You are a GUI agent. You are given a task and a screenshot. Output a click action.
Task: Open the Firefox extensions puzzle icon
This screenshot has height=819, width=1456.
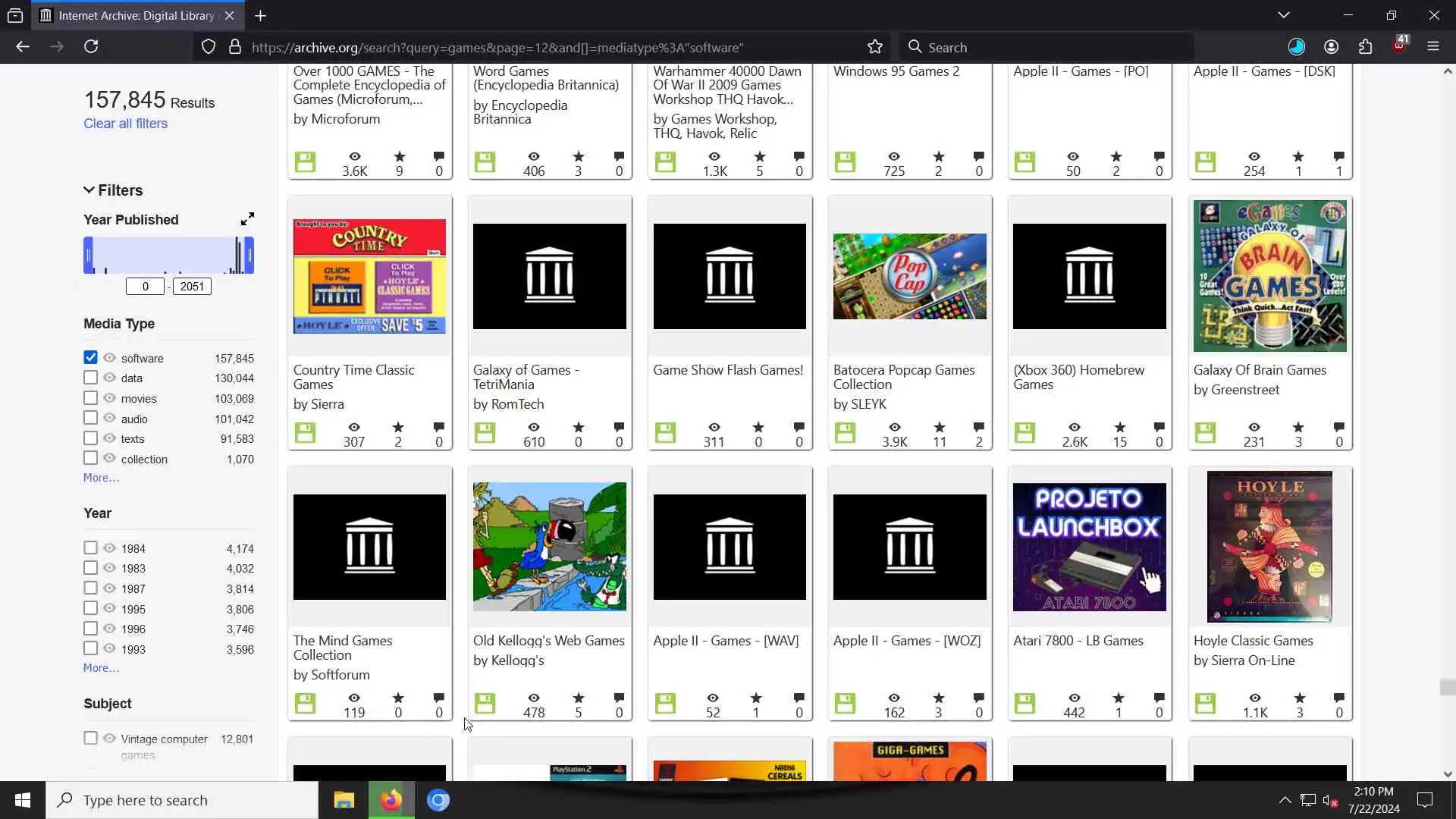coord(1365,47)
